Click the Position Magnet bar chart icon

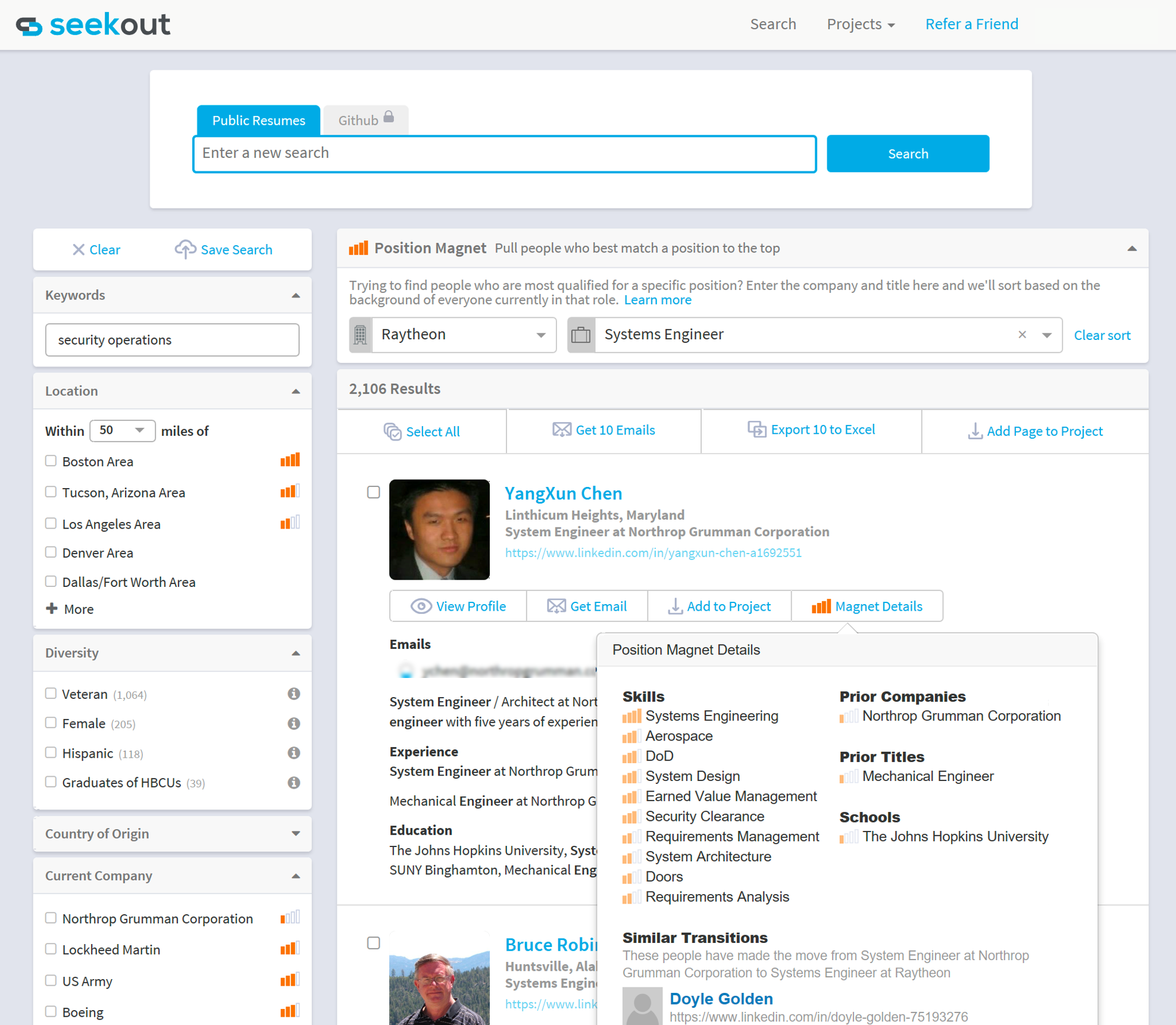[x=358, y=248]
